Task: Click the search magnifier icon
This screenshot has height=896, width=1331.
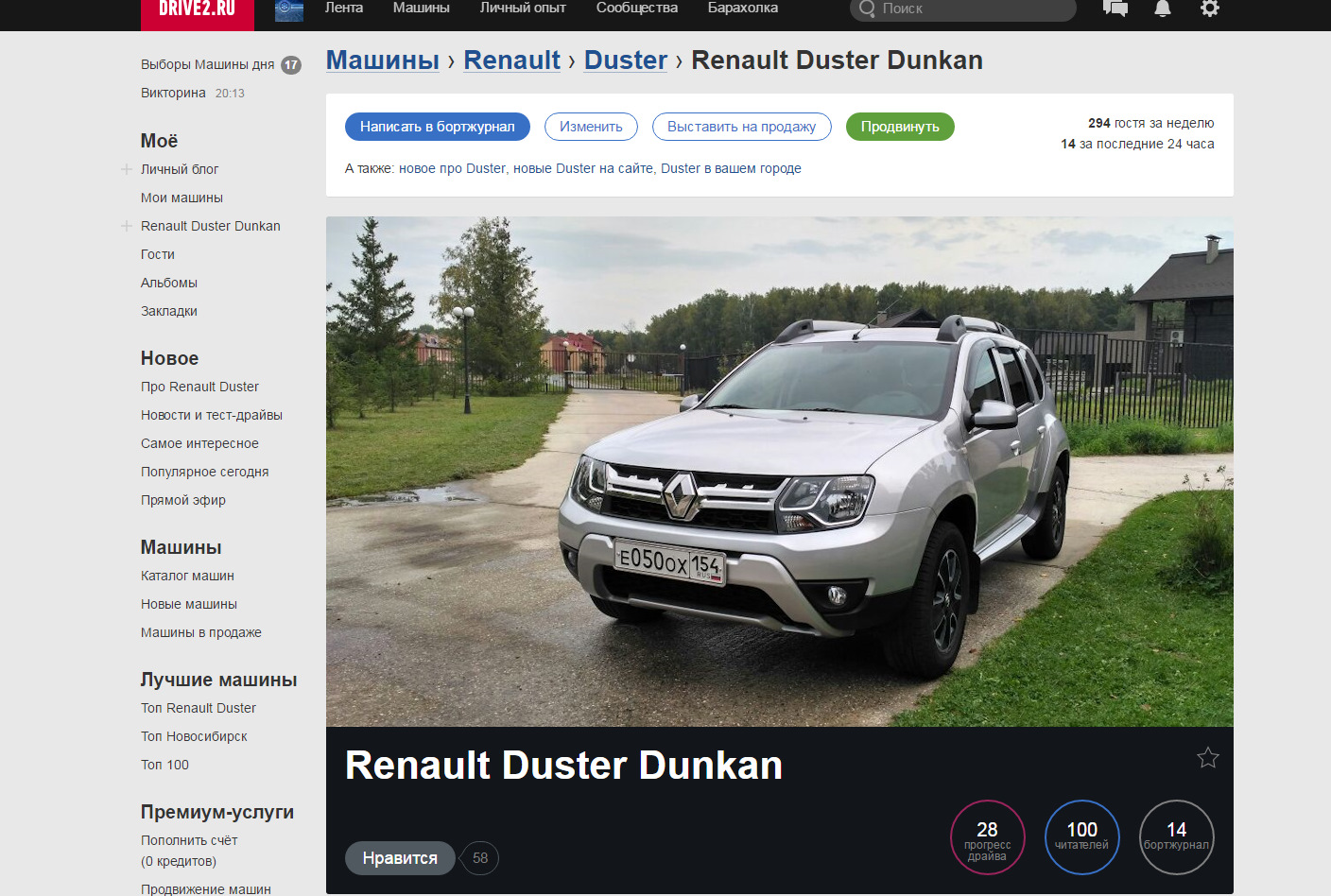Action: point(867,9)
